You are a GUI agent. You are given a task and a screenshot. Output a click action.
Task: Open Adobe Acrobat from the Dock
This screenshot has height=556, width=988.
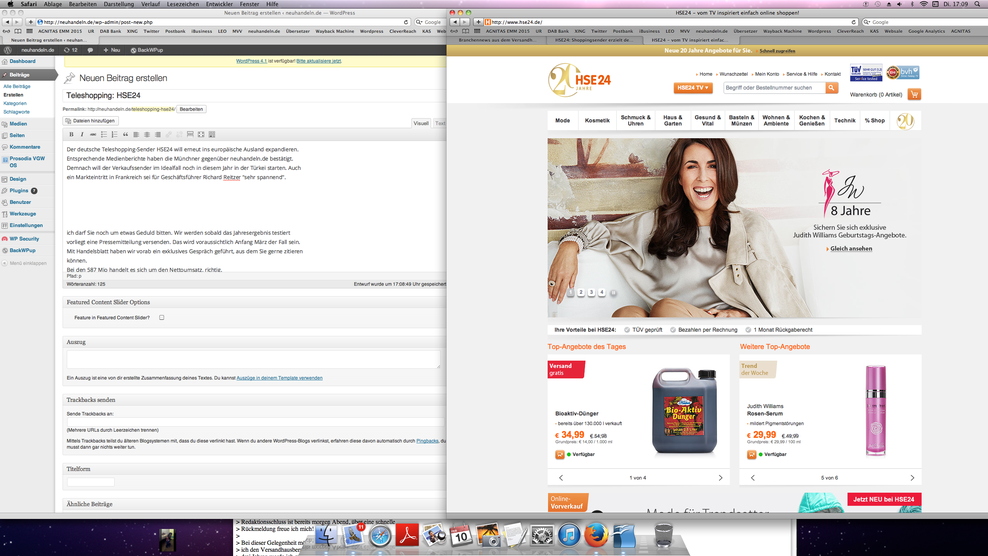pyautogui.click(x=407, y=536)
